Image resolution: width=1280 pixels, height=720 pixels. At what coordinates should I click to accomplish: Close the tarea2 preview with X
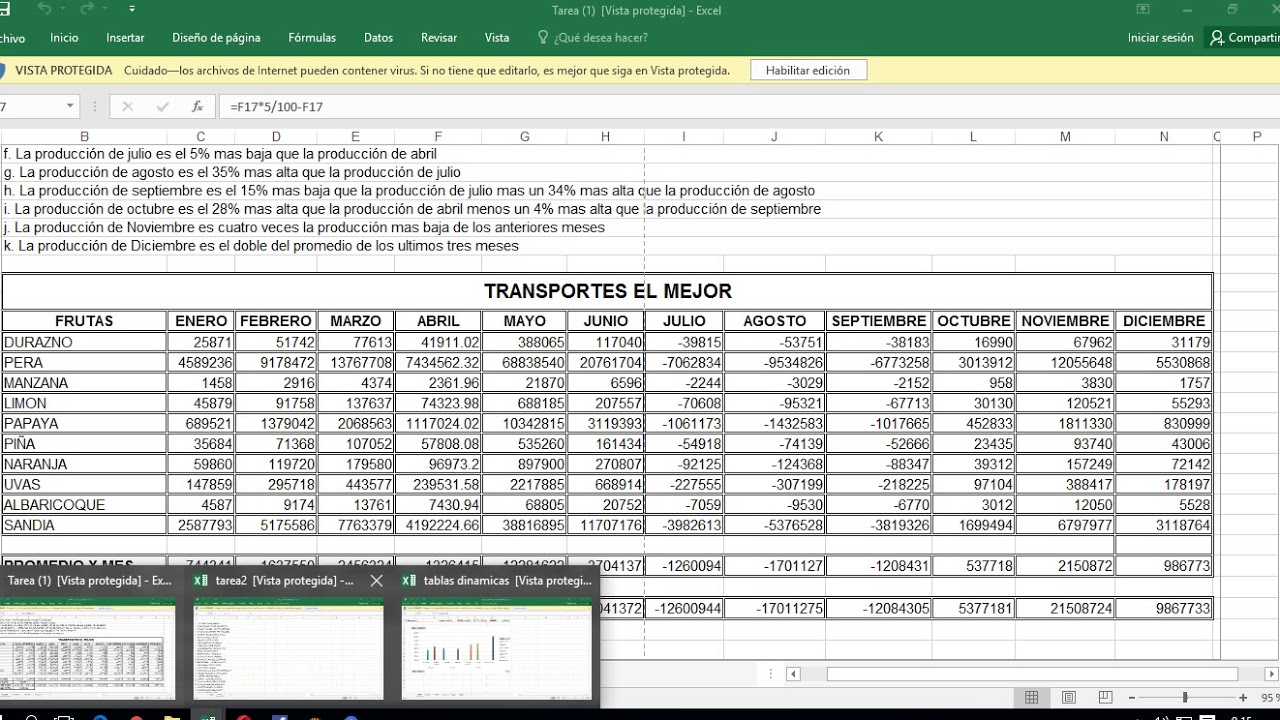point(376,580)
